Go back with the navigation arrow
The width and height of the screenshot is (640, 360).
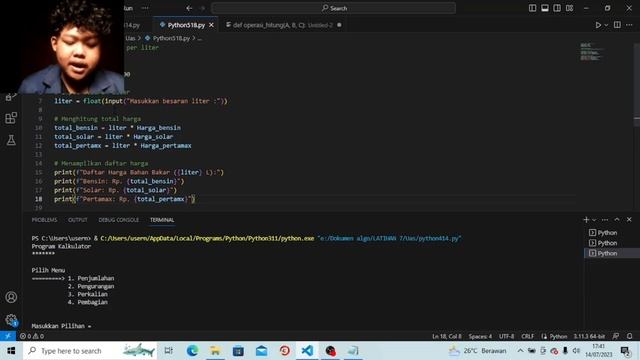coord(189,8)
